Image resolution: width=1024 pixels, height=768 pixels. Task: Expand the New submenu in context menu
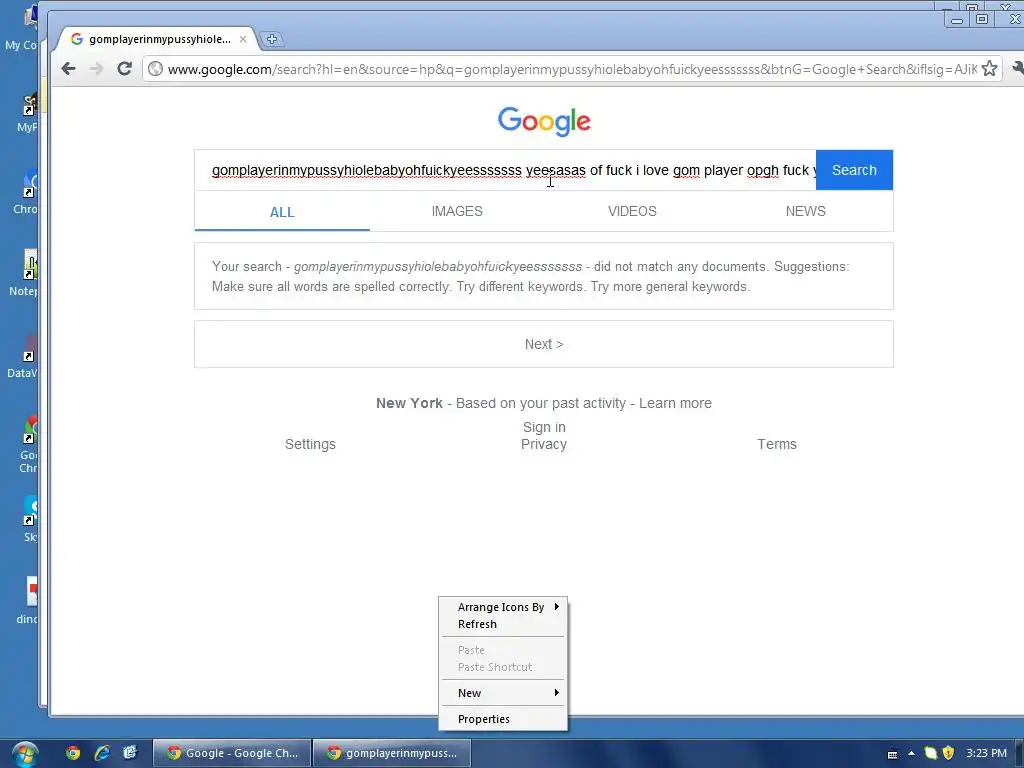(x=503, y=693)
